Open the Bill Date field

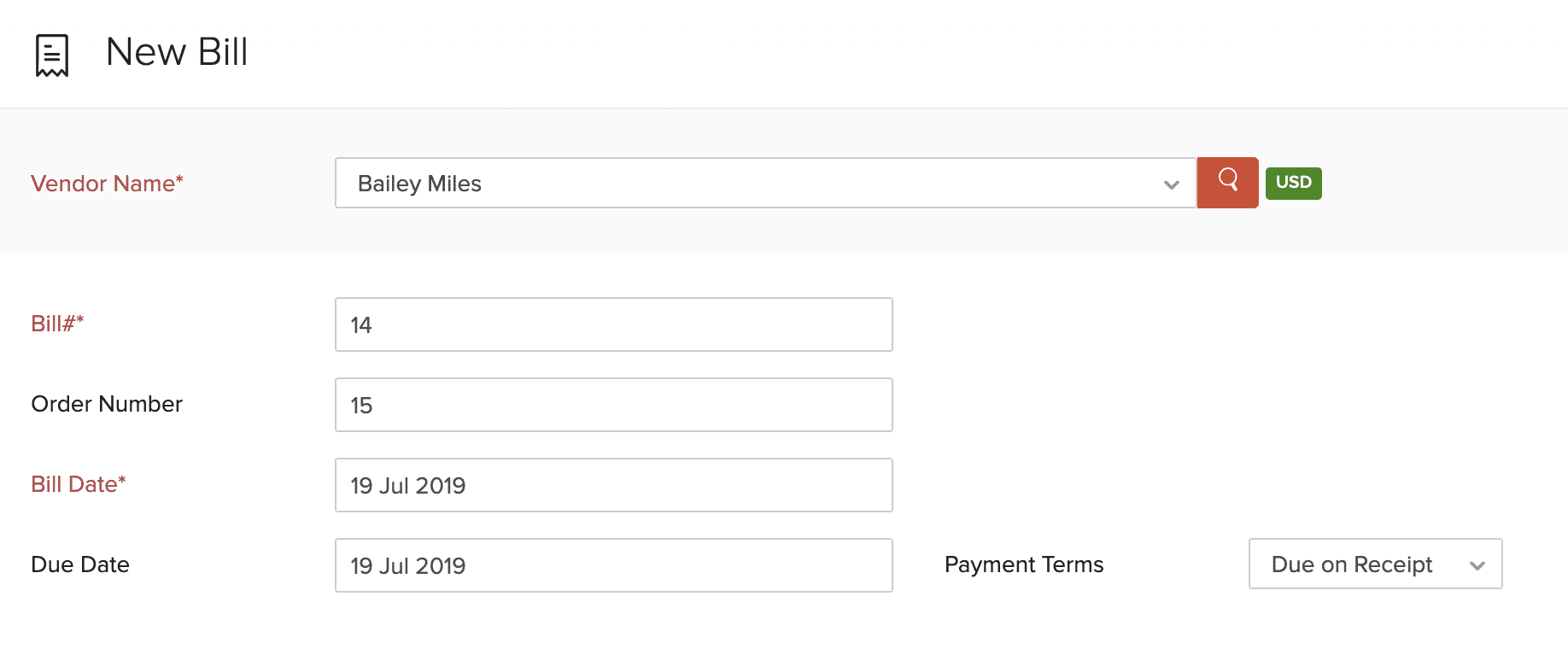pyautogui.click(x=613, y=485)
